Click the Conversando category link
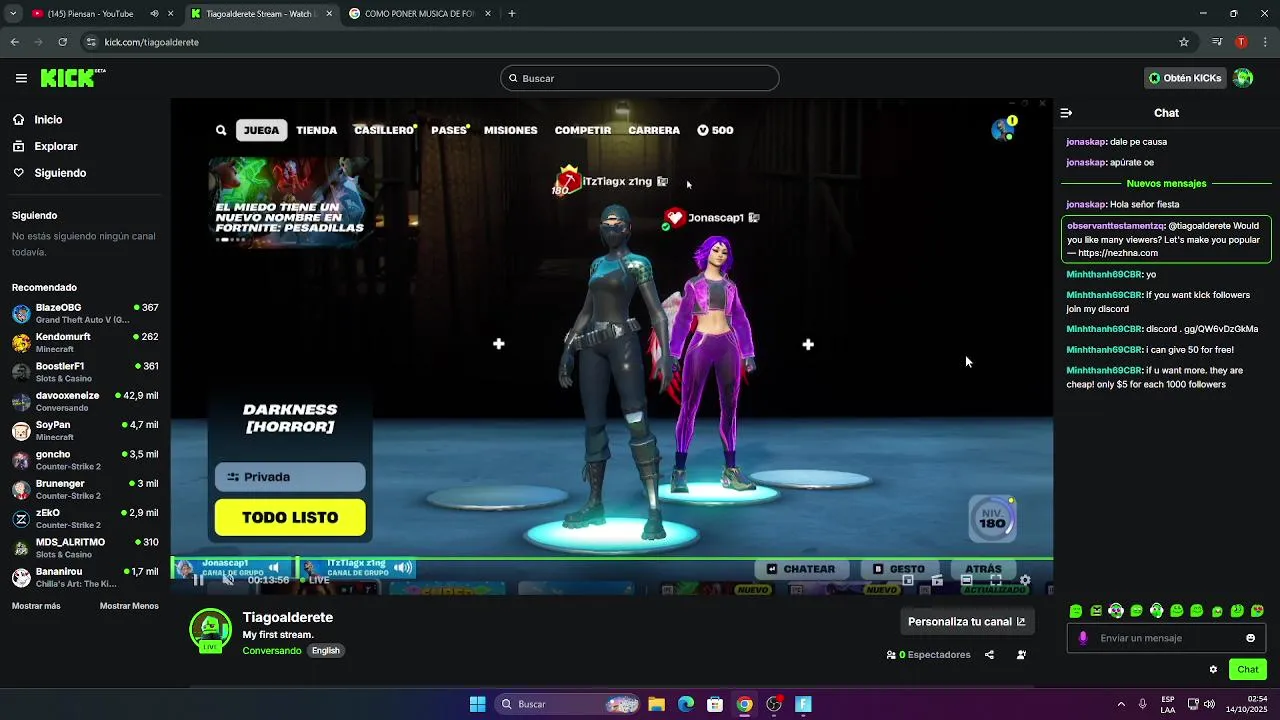This screenshot has width=1280, height=720. point(272,651)
